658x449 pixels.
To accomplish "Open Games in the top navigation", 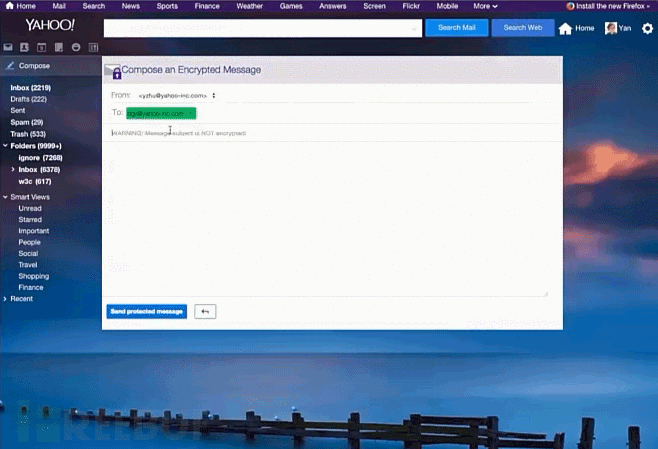I will 291,6.
